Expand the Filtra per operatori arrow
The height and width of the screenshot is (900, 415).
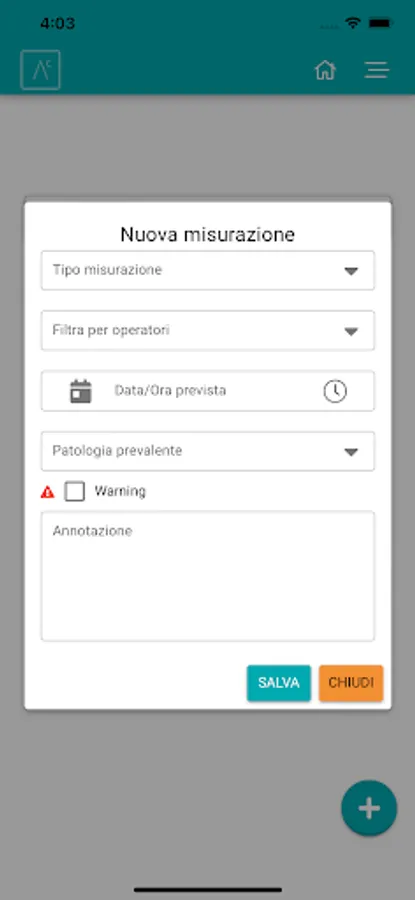pos(351,331)
